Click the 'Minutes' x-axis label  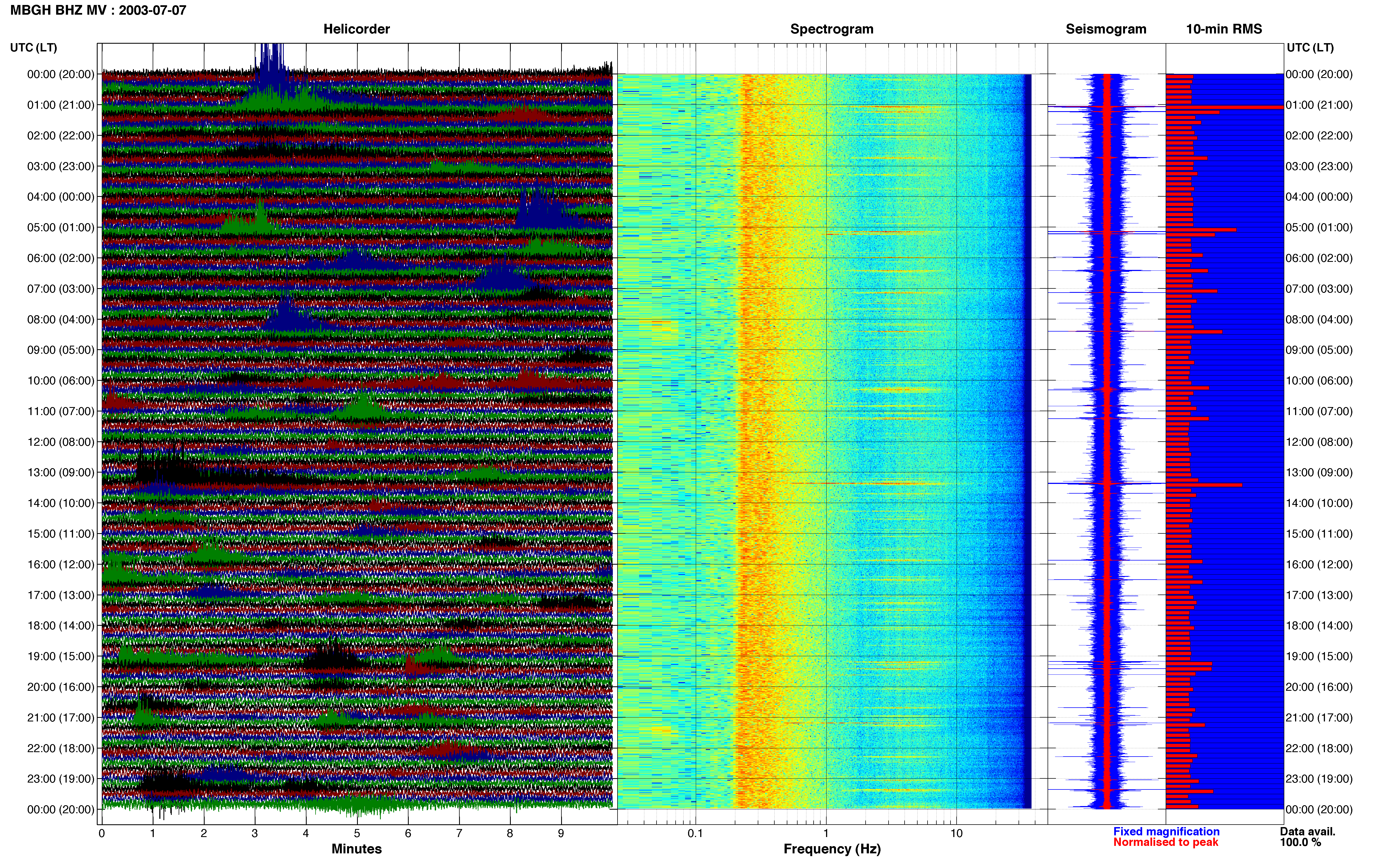[356, 848]
